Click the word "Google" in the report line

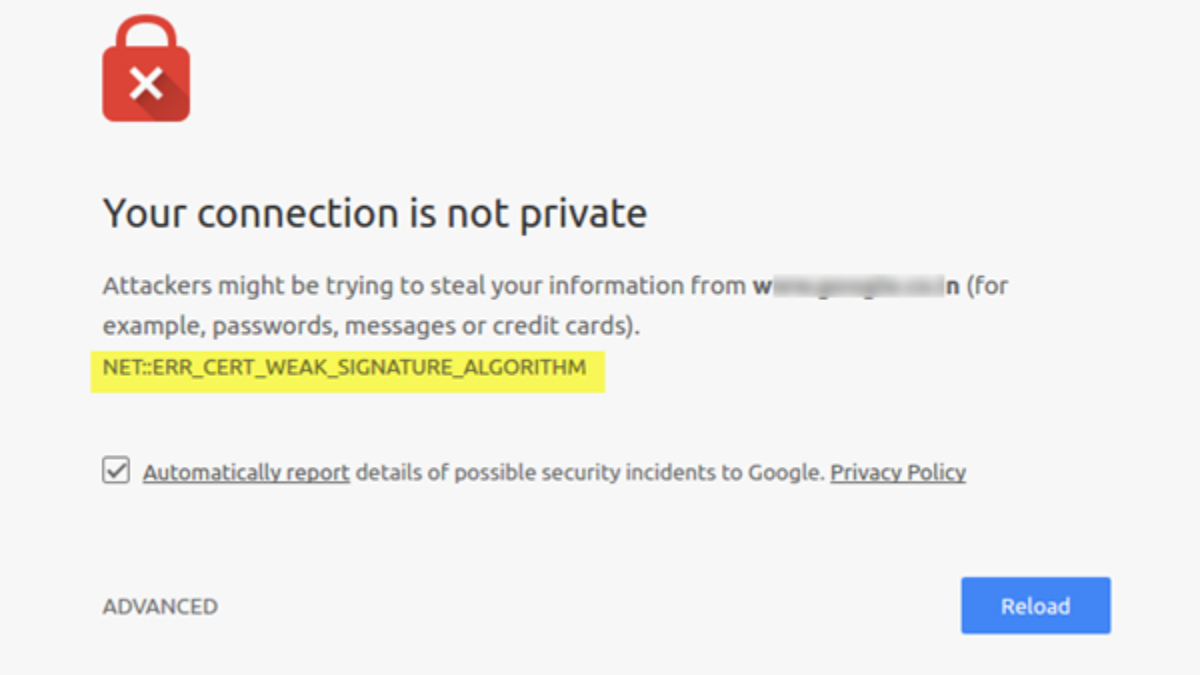coord(785,472)
